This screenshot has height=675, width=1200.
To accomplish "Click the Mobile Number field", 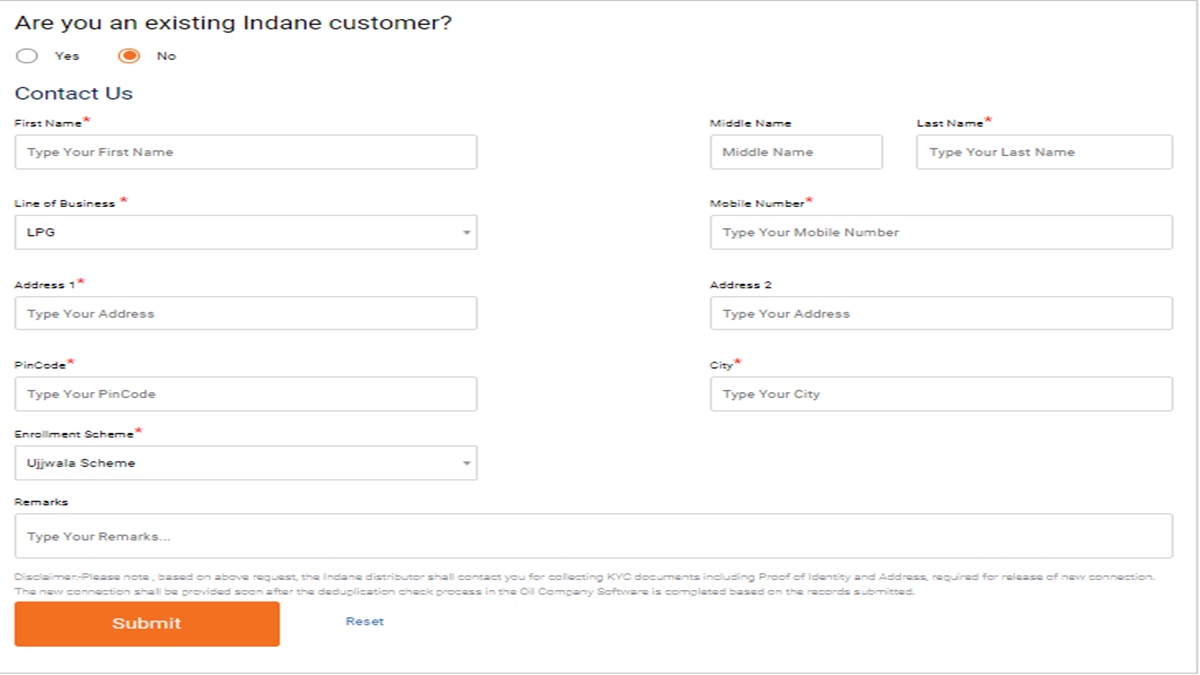I will 941,232.
